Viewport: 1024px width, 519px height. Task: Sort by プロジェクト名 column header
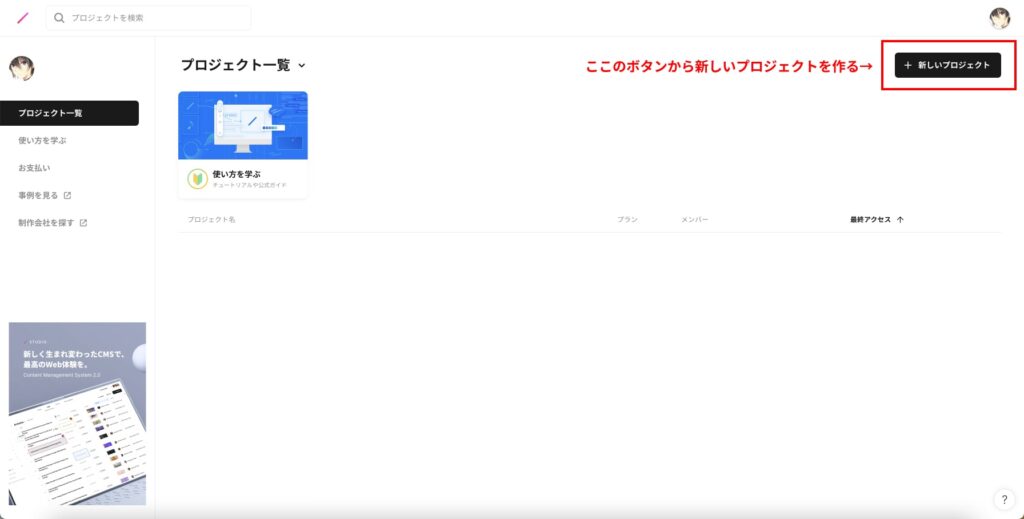212,220
